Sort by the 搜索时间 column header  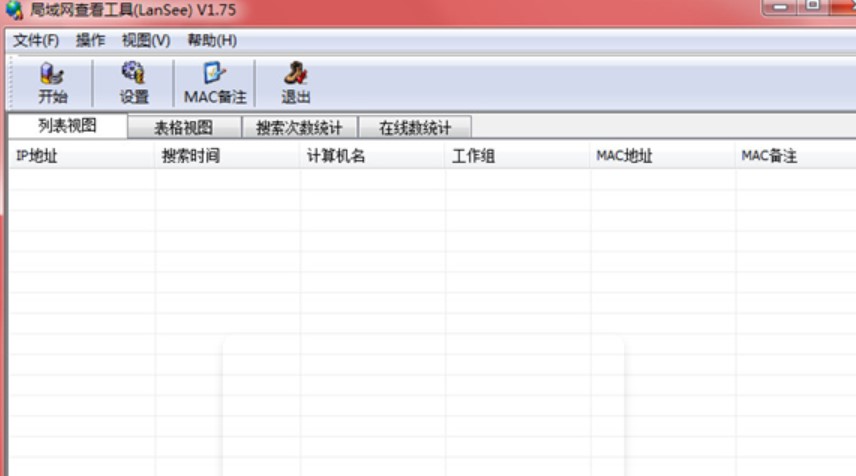pyautogui.click(x=227, y=156)
